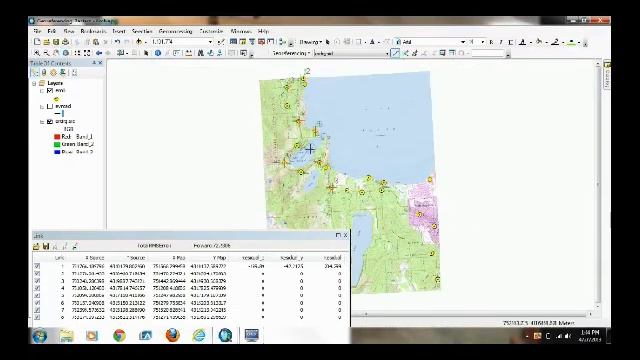Viewport: 640px width, 360px height.
Task: Open File Explorer from the taskbar
Action: click(x=66, y=336)
